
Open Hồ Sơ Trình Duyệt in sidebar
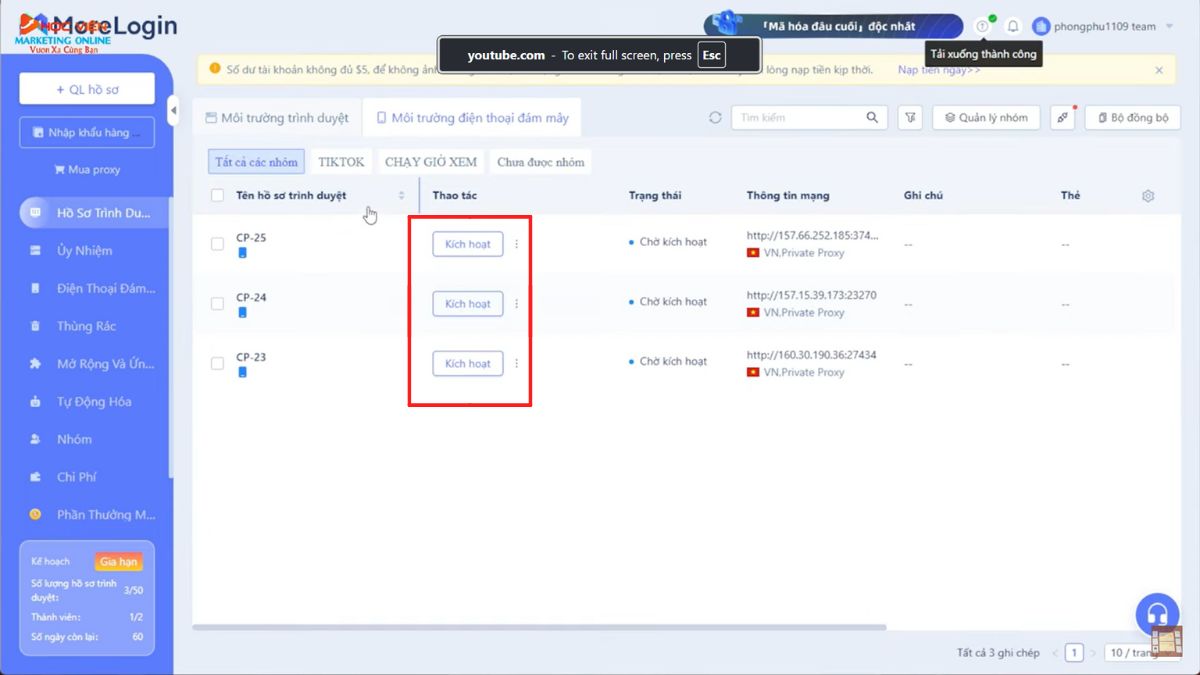click(94, 213)
